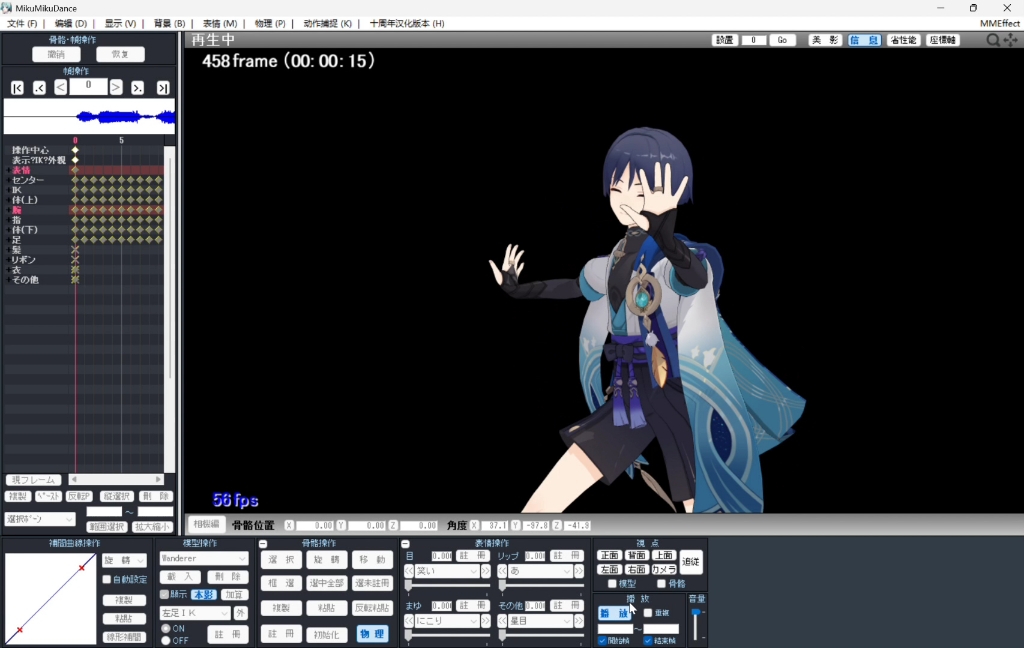Open 背景 (B) menu
The image size is (1024, 648).
point(169,24)
